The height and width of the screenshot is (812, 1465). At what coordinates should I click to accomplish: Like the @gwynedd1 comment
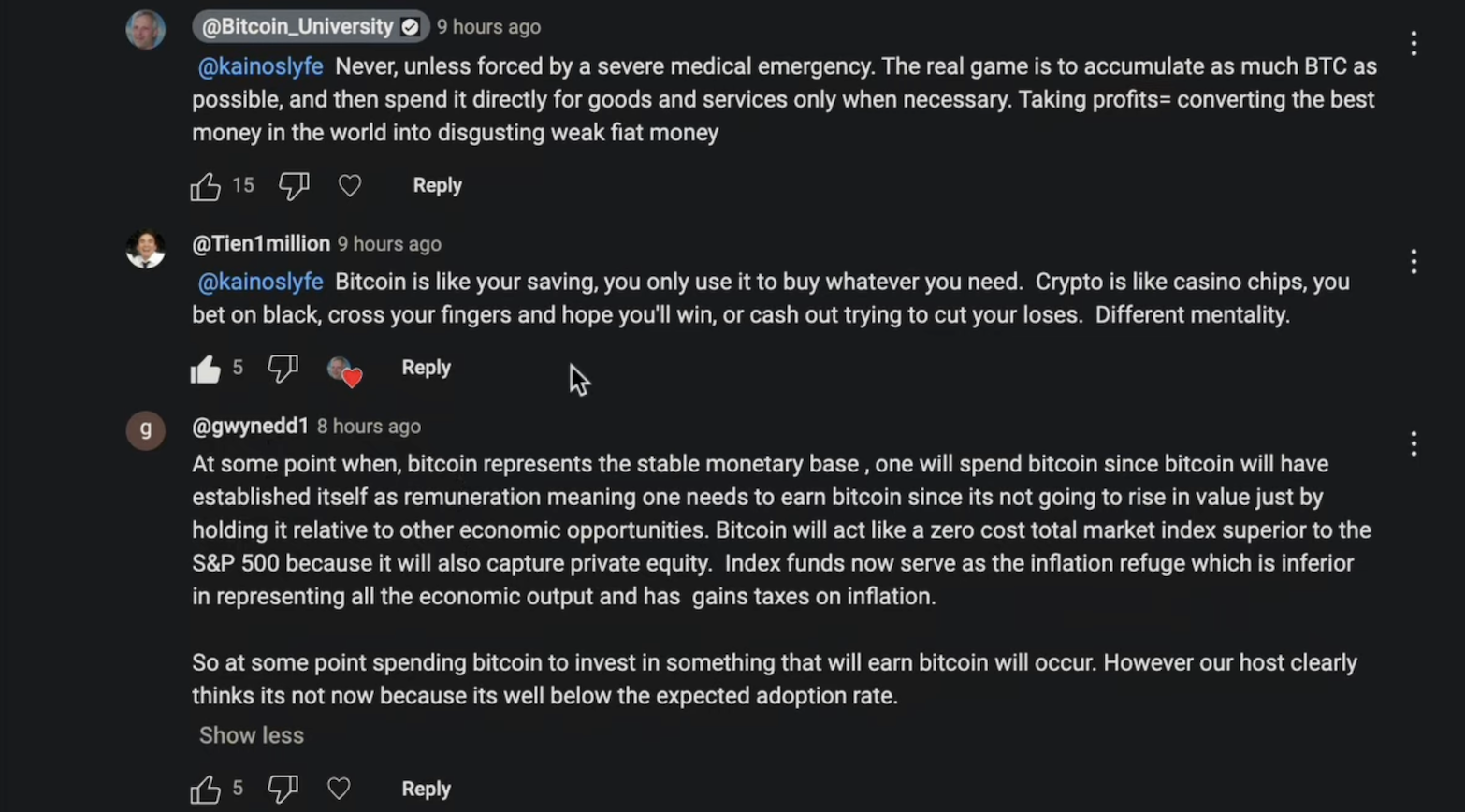(206, 790)
